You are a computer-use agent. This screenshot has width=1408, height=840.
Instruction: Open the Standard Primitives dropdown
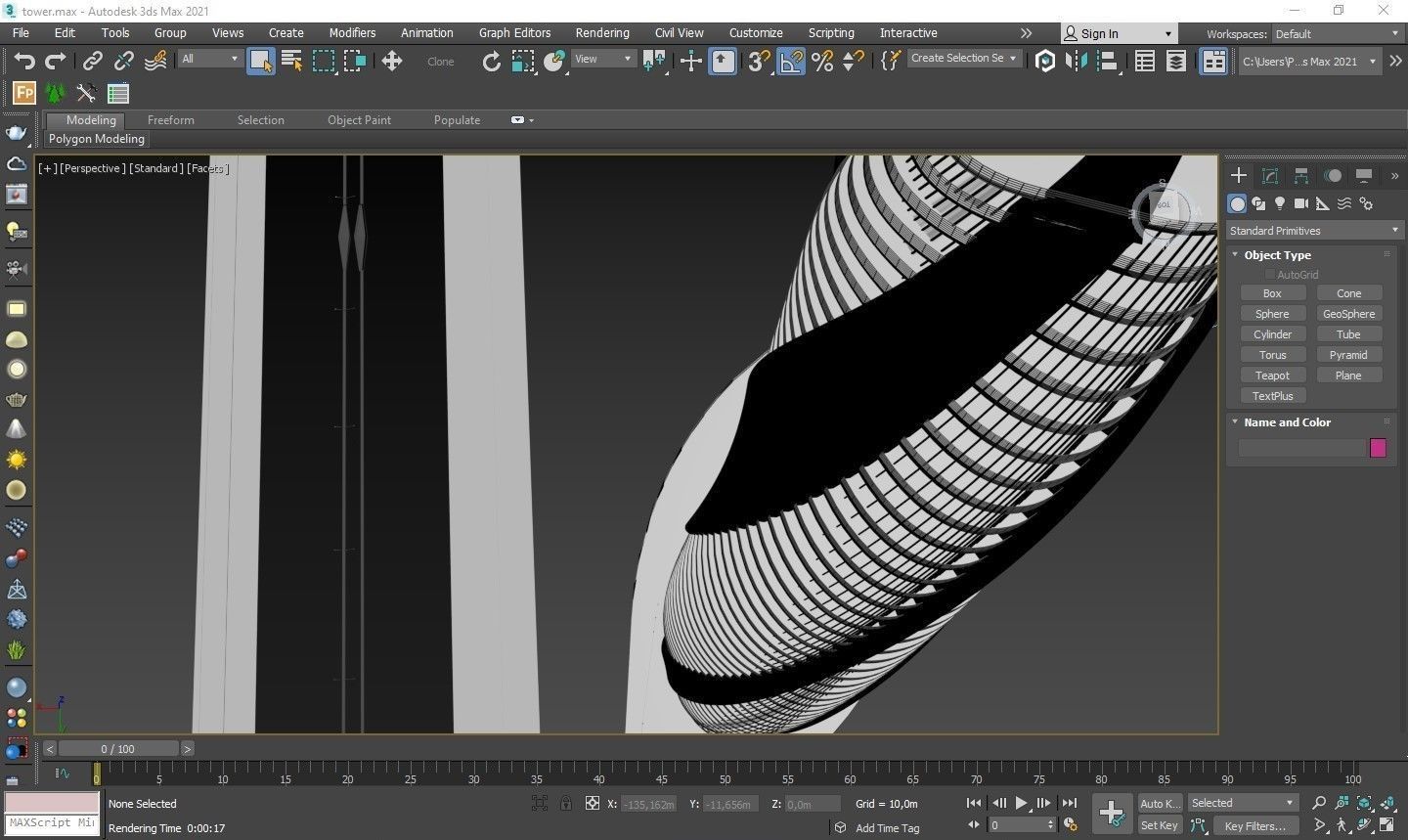click(x=1312, y=231)
